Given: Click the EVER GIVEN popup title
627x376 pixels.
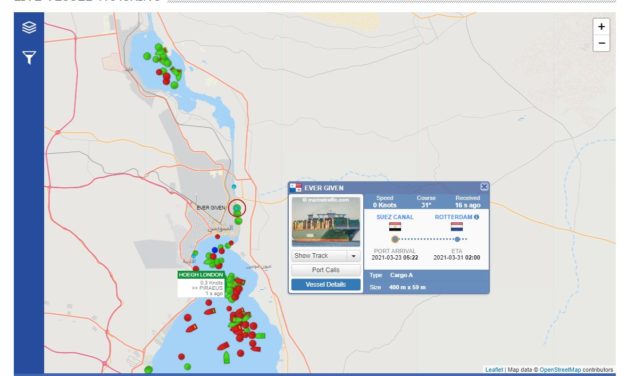Looking at the screenshot, I should [324, 188].
